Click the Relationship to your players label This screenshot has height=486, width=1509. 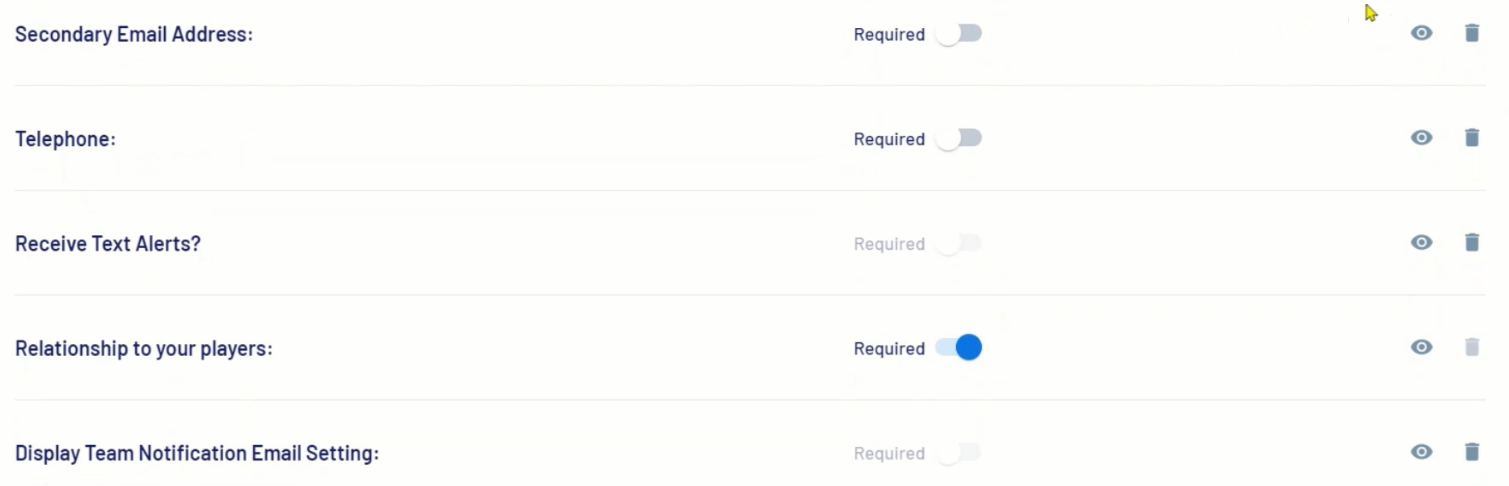[143, 349]
